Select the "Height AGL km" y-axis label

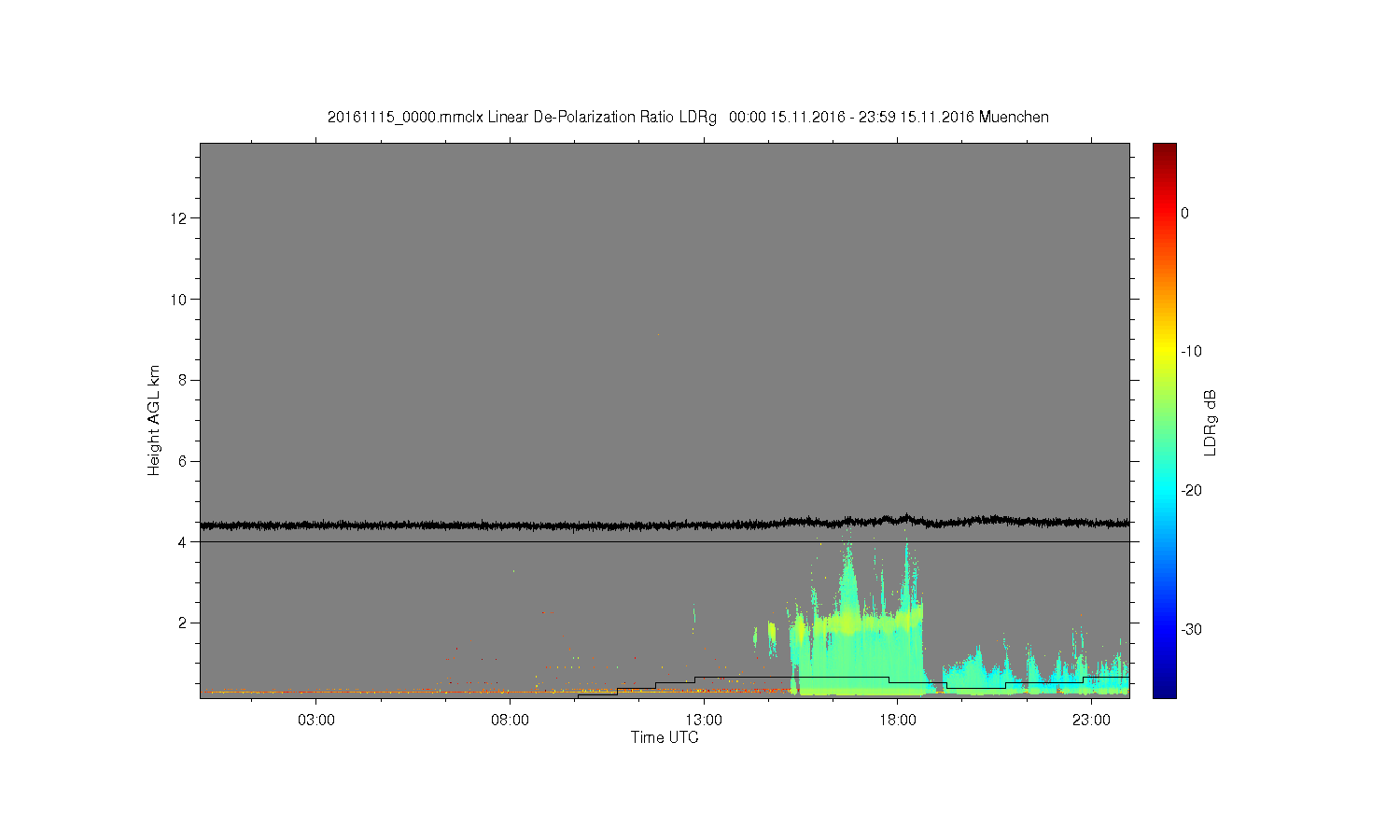(x=154, y=420)
